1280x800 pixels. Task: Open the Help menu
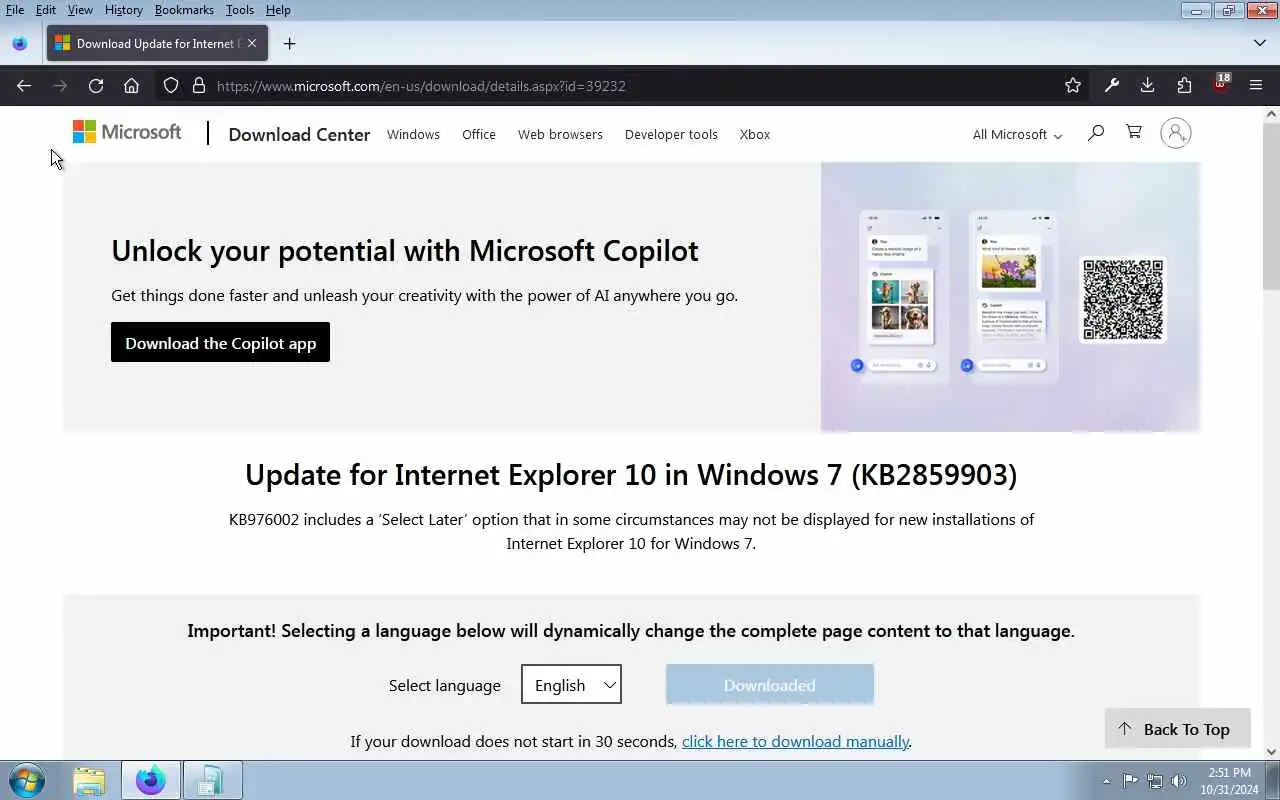coord(278,10)
